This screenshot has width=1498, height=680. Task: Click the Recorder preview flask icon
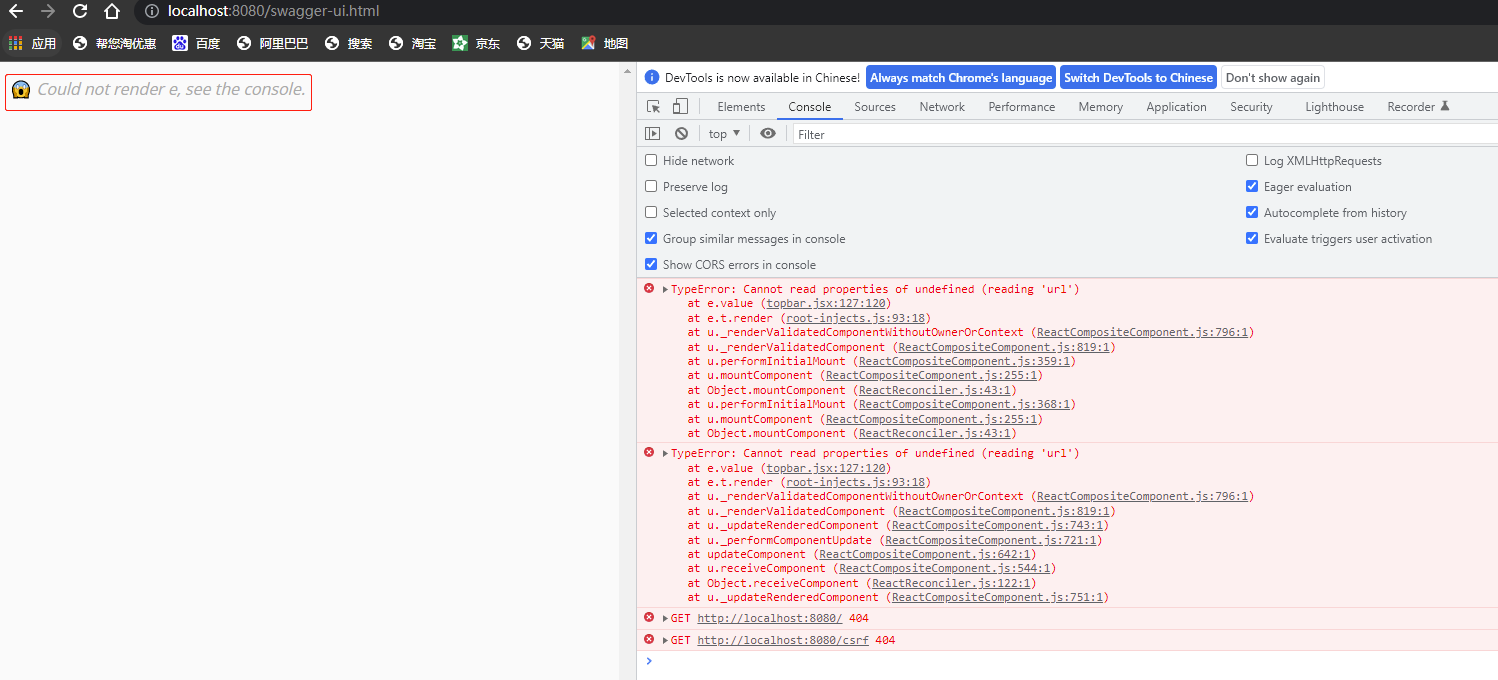(1445, 106)
